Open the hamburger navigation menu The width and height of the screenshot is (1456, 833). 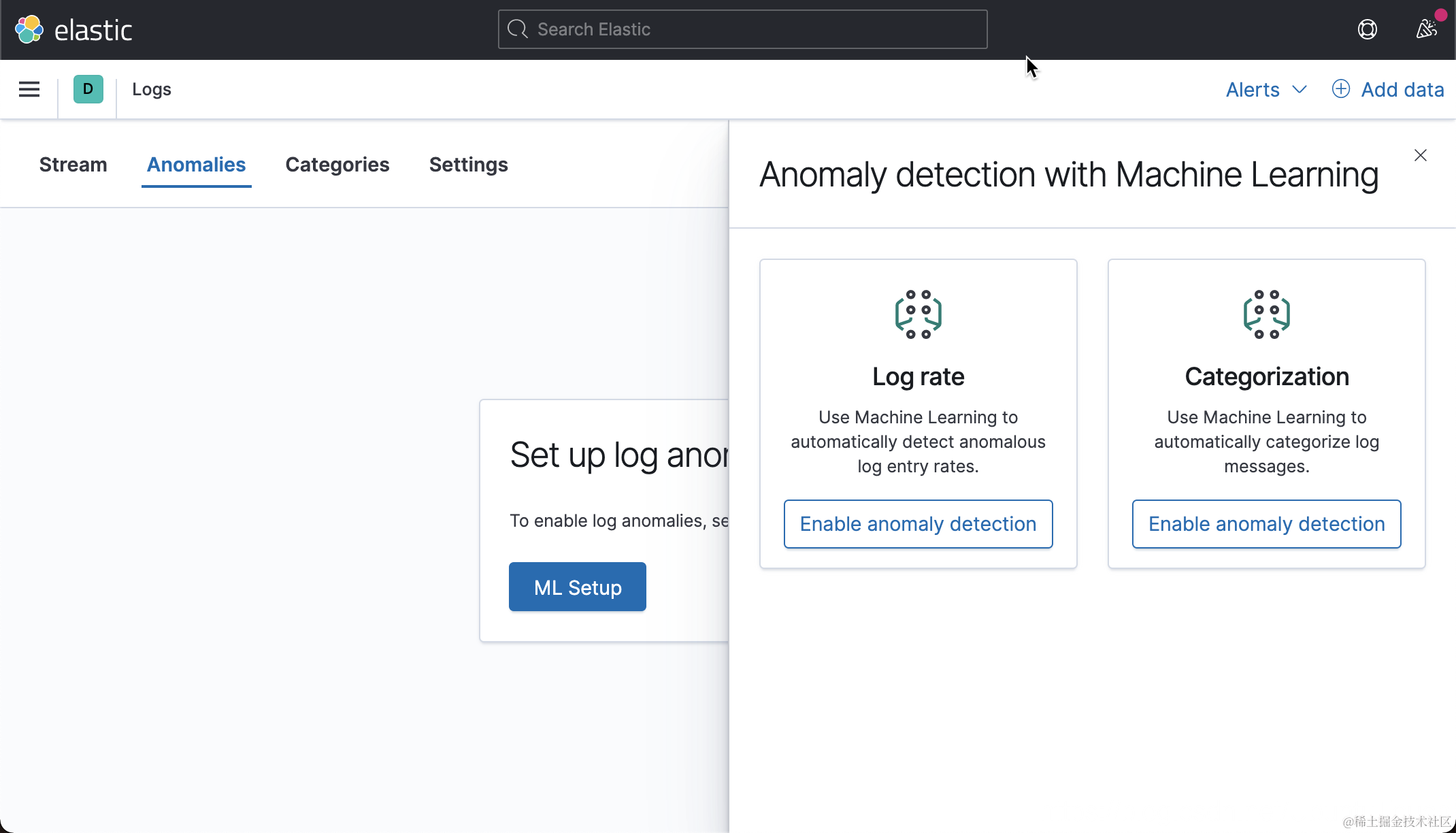coord(29,89)
